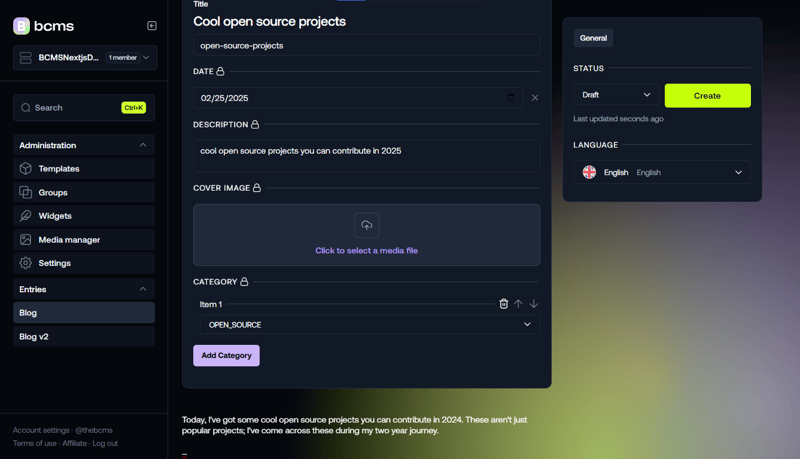Go to Groups in the sidebar
This screenshot has width=800, height=459.
[53, 192]
